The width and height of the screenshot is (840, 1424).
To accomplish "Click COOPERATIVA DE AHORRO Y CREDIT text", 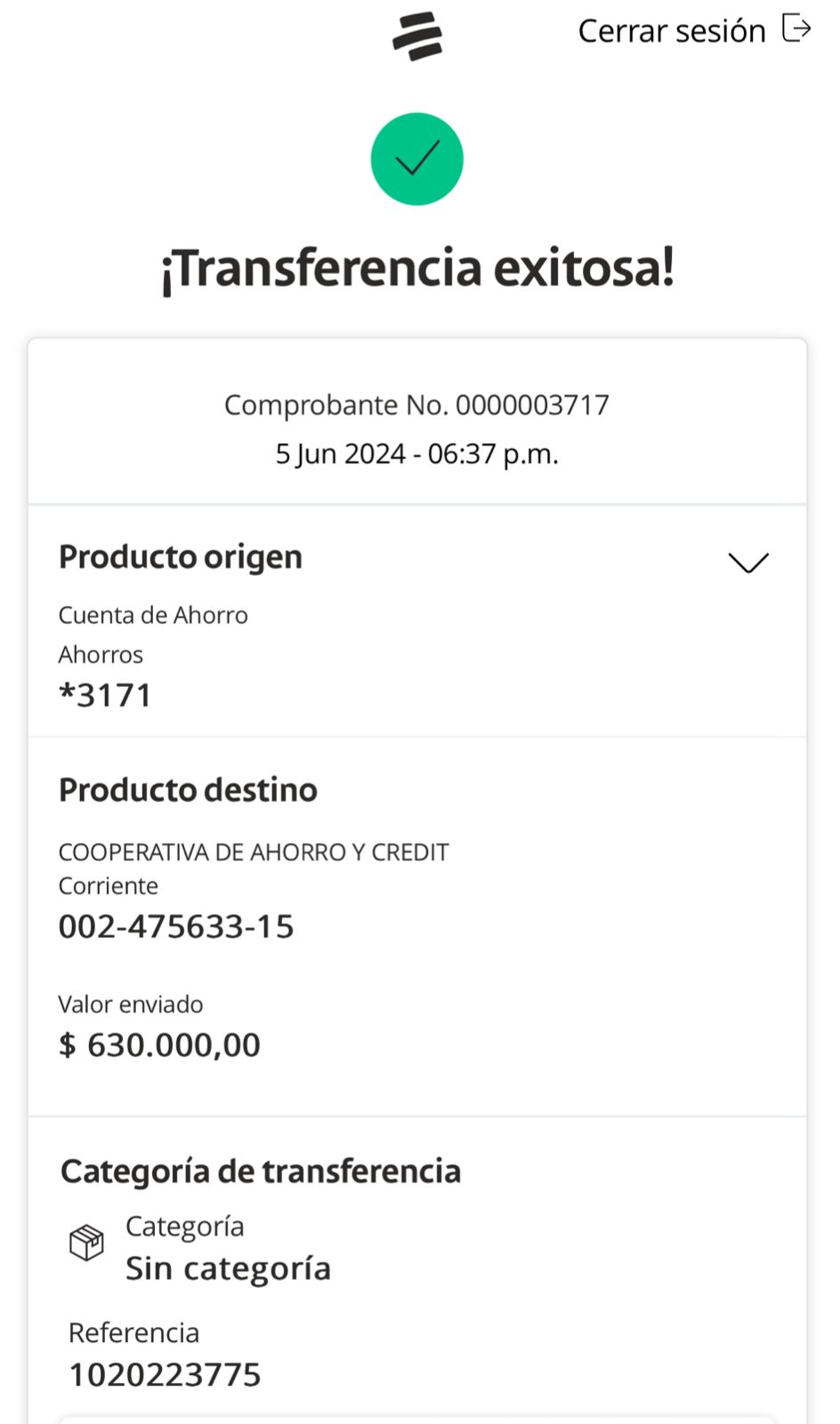I will (x=254, y=853).
